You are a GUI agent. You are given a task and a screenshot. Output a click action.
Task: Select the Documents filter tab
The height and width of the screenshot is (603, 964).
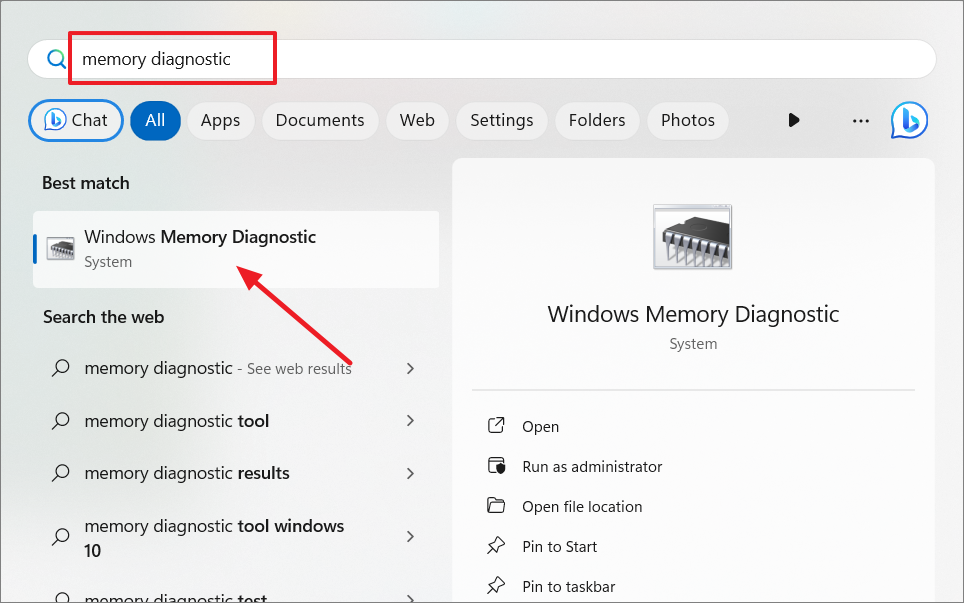[320, 120]
